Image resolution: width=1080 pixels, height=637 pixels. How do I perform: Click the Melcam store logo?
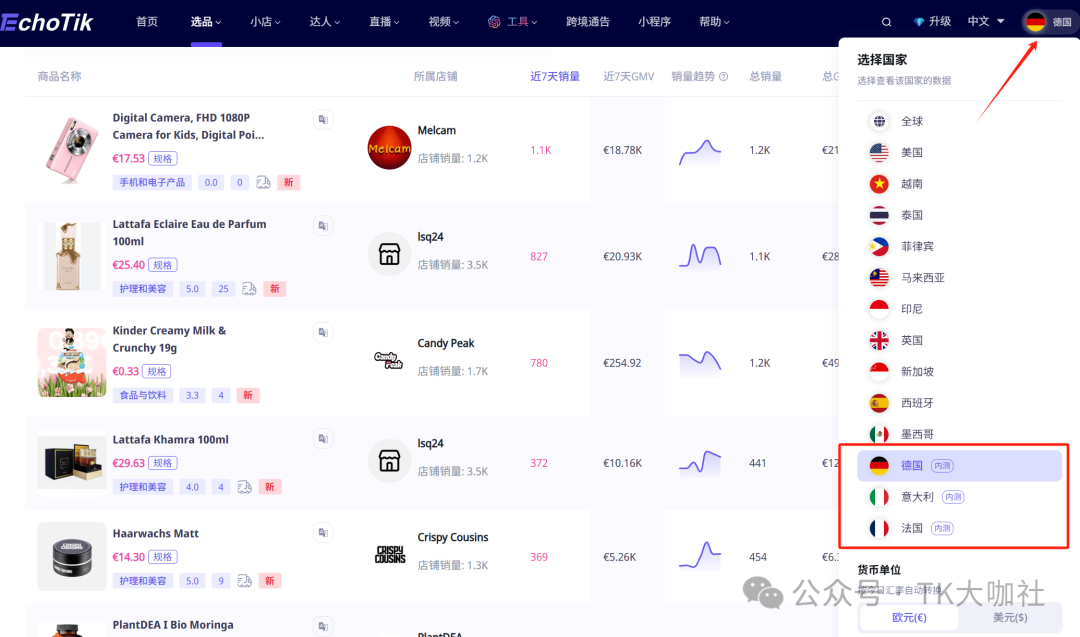pyautogui.click(x=389, y=148)
